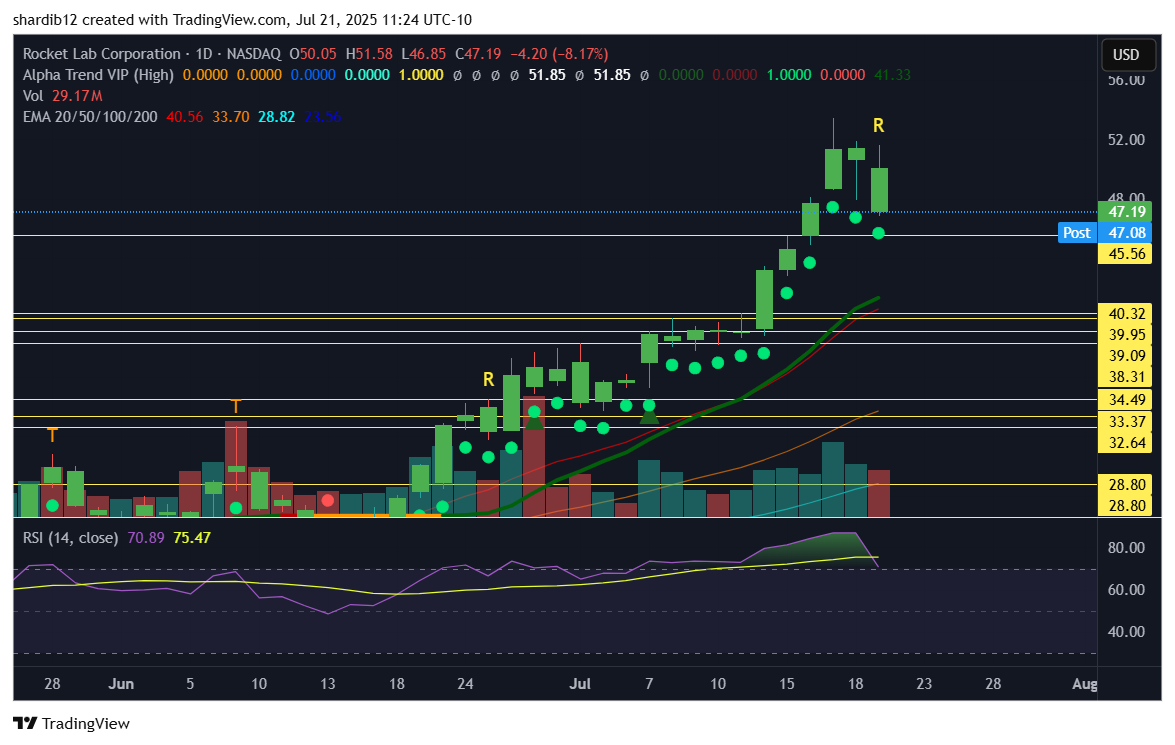
Task: Click the green 47.19 current price label
Action: [1127, 211]
